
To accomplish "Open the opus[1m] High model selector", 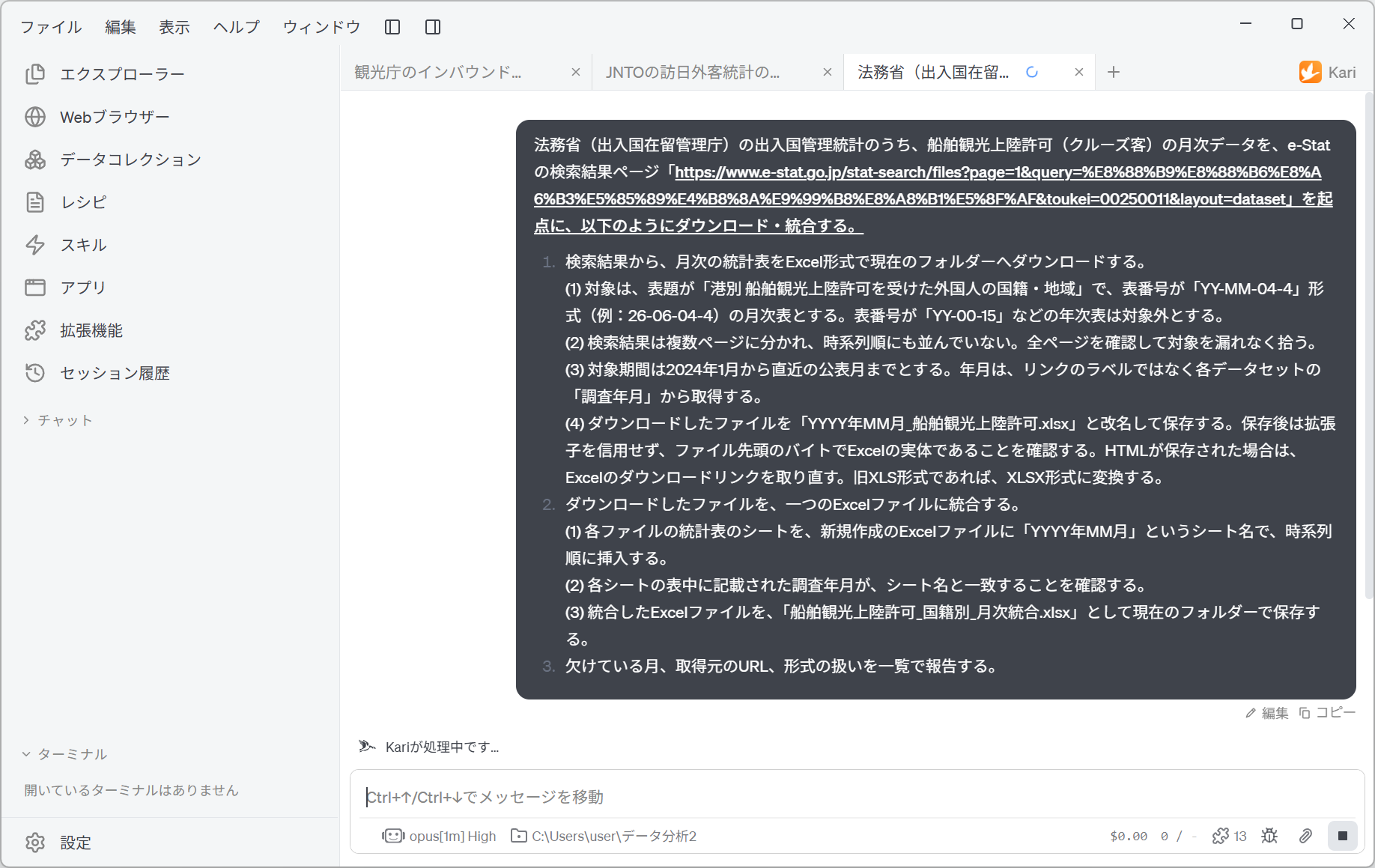I will (x=440, y=836).
